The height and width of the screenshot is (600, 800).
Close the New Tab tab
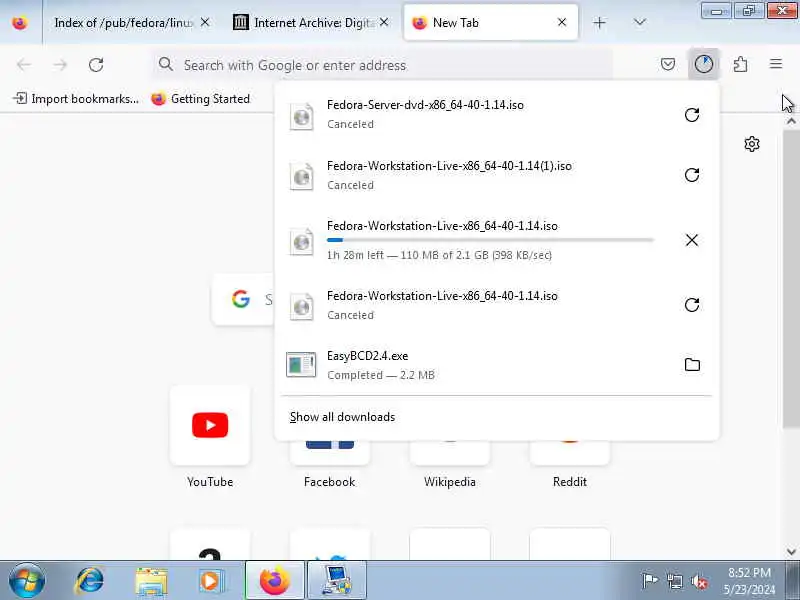point(562,22)
